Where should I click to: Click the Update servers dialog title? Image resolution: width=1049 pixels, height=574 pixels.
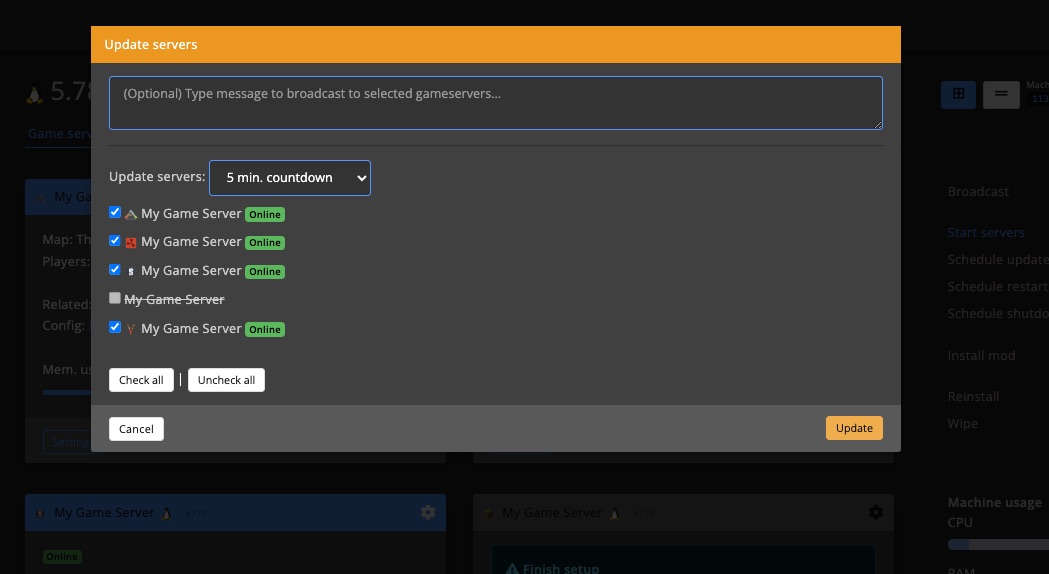pyautogui.click(x=151, y=45)
